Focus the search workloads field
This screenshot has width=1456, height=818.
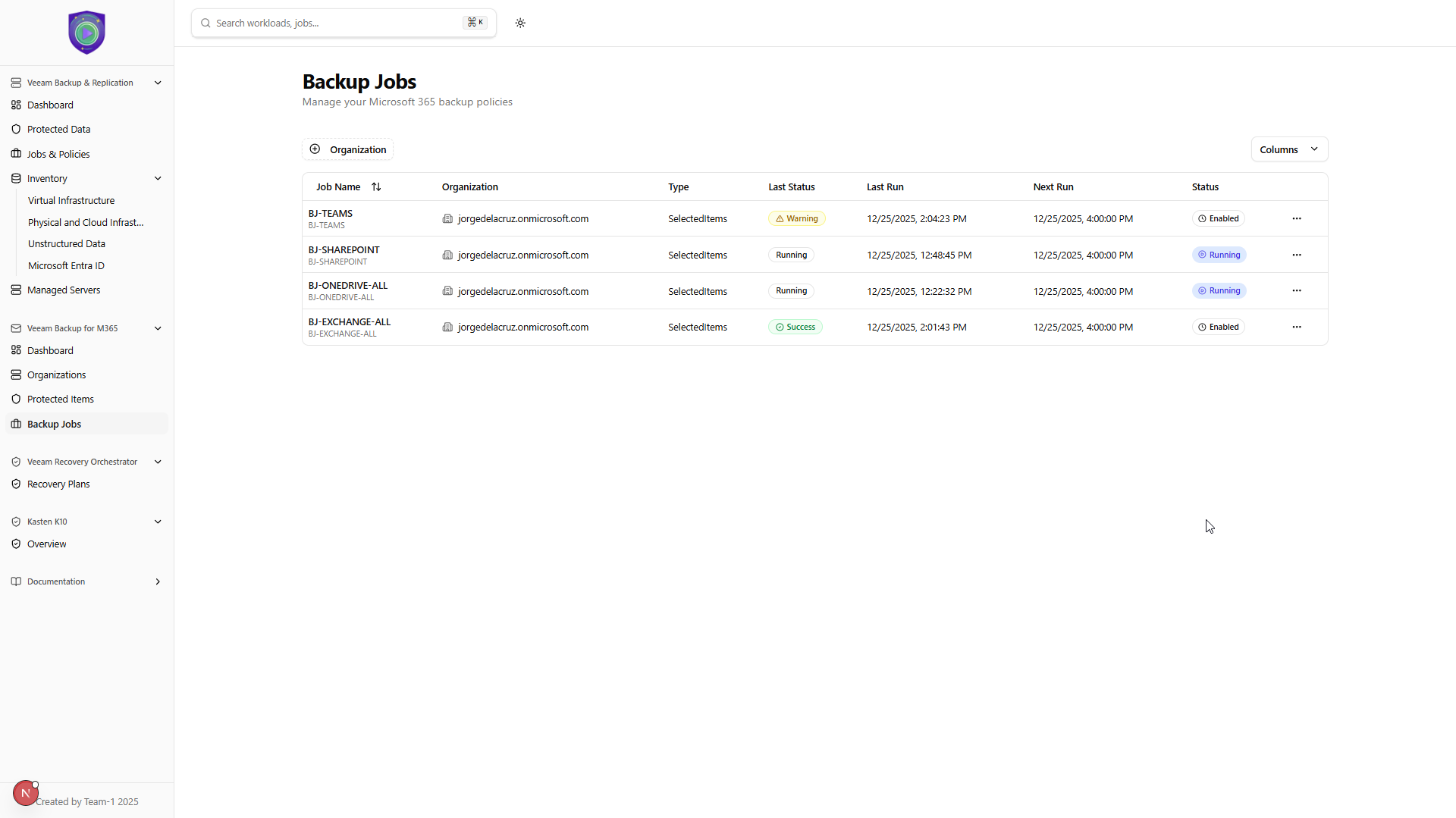click(x=334, y=24)
